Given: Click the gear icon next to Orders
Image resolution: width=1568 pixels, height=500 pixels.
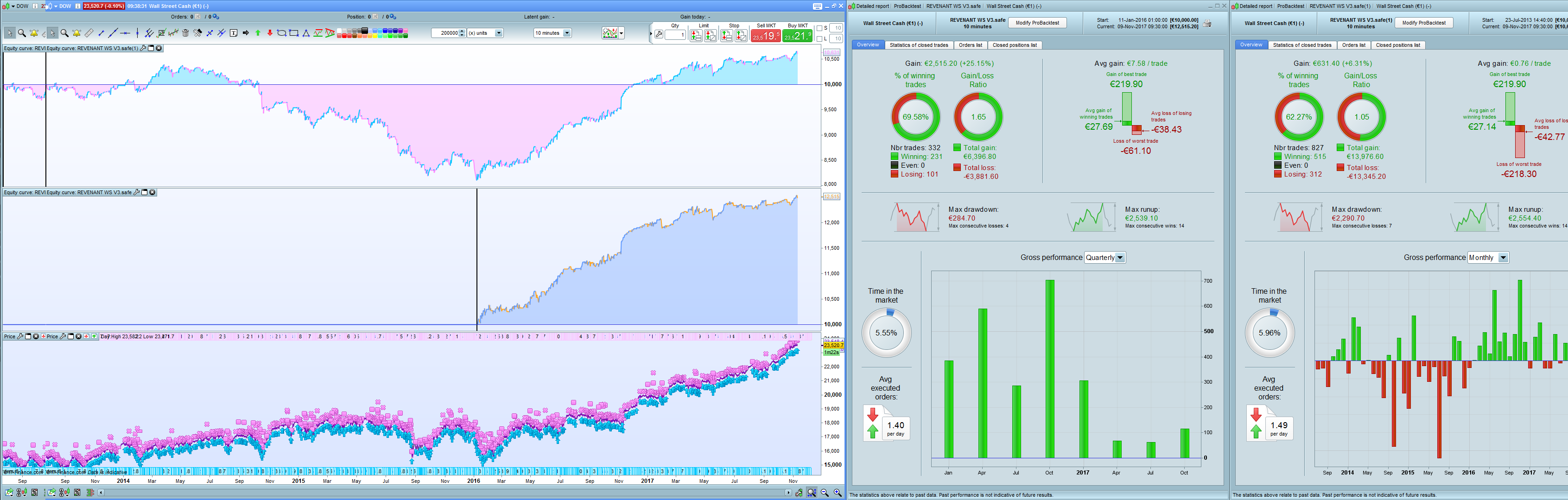Looking at the screenshot, I should (x=216, y=17).
